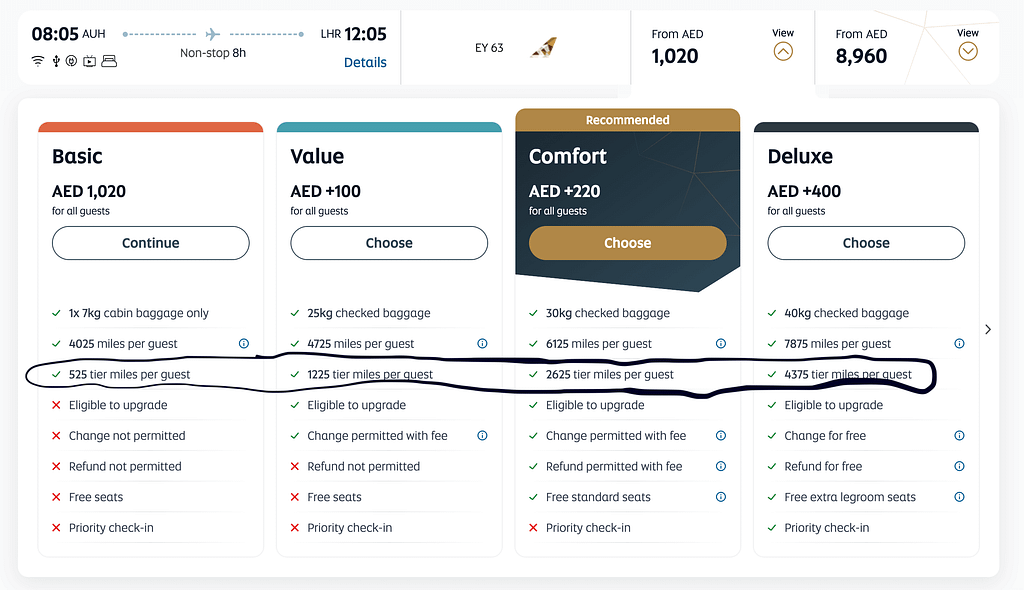Expand the View panel for From AED 8,960
Image resolution: width=1024 pixels, height=590 pixels.
coord(966,51)
